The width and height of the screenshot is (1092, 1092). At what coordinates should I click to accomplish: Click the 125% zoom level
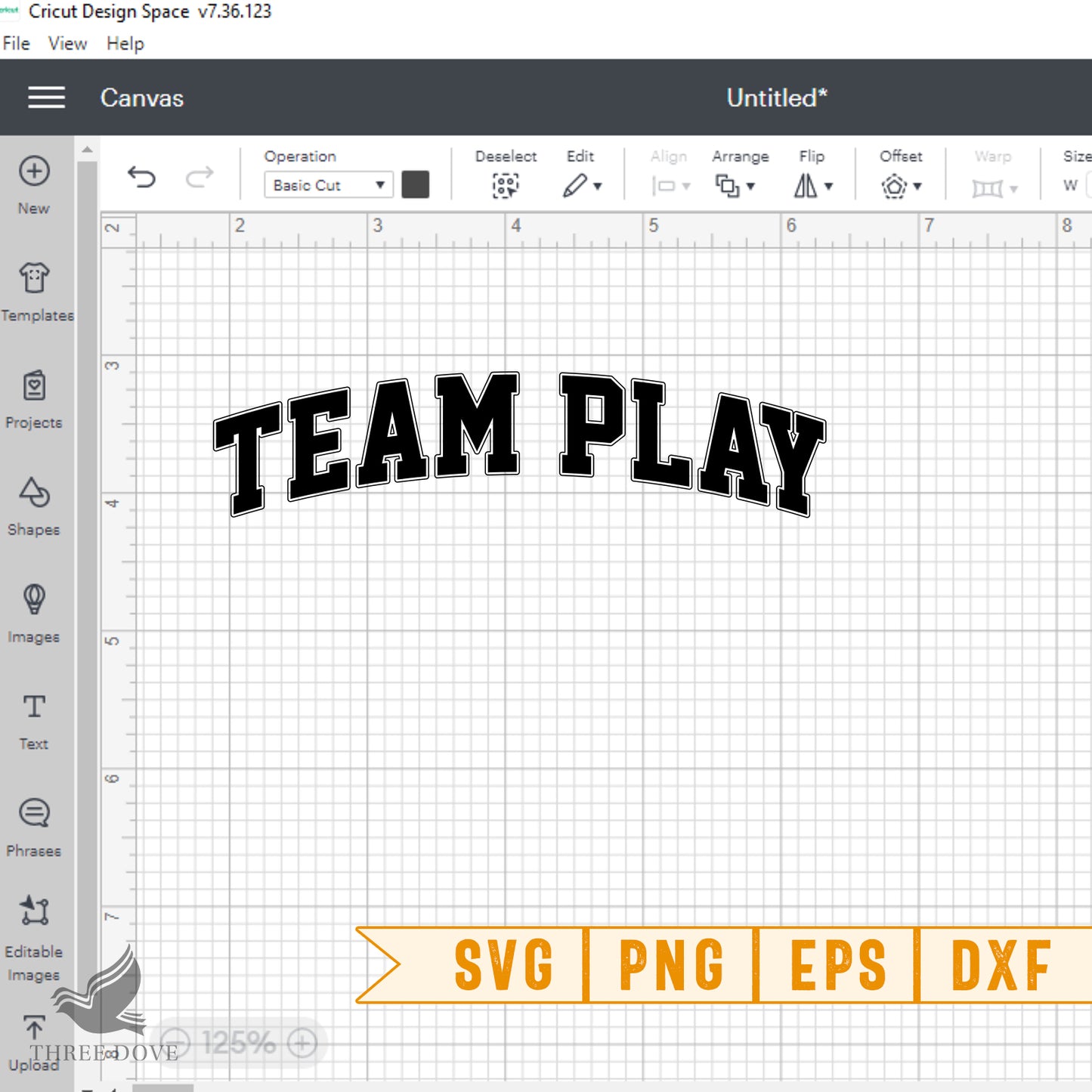click(239, 1044)
